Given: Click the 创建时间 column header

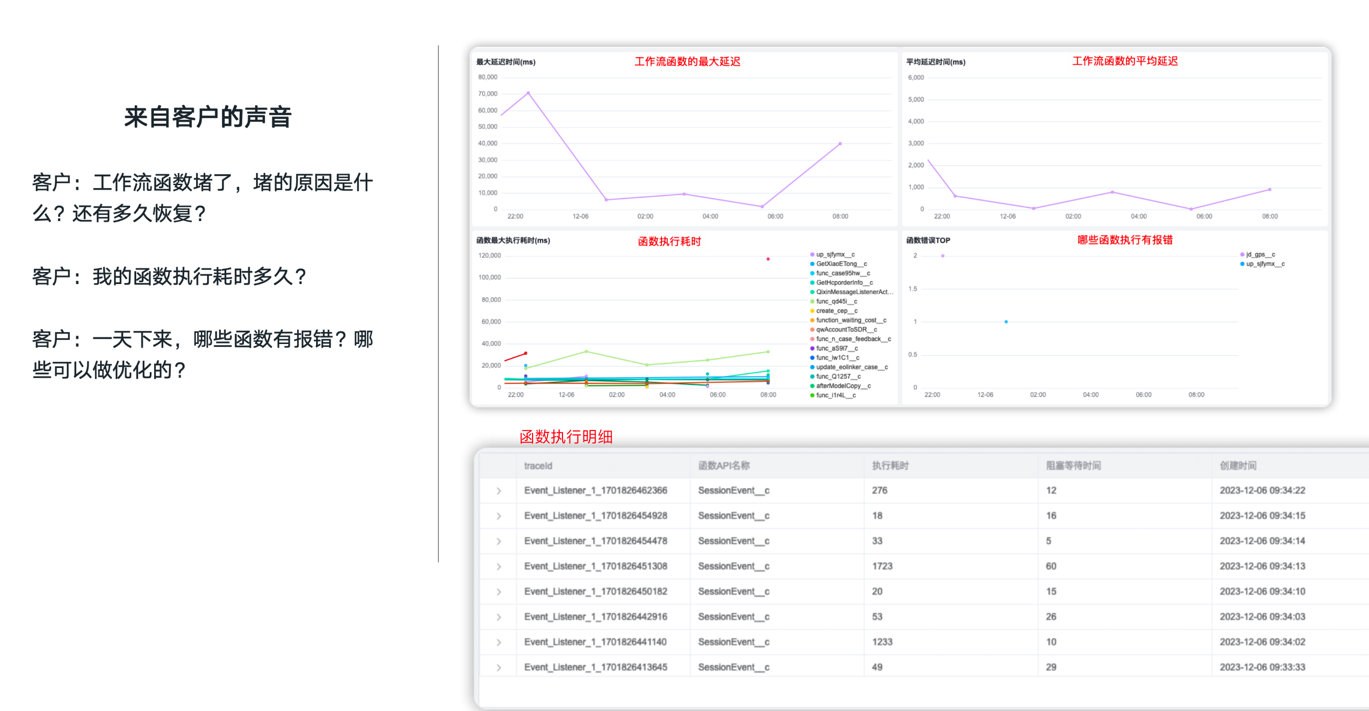Looking at the screenshot, I should click(x=1238, y=465).
